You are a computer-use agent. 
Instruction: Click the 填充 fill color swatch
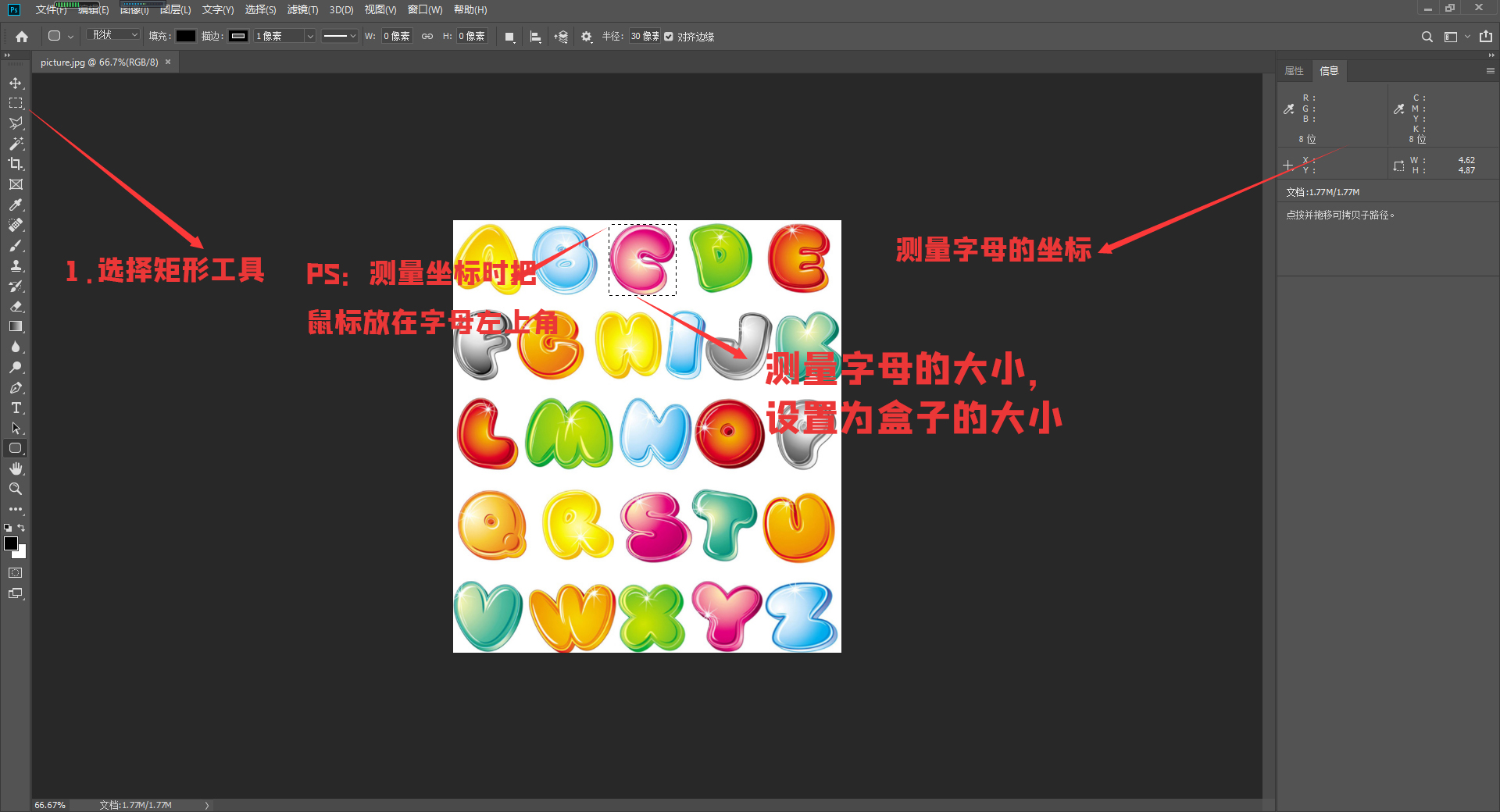click(x=185, y=36)
